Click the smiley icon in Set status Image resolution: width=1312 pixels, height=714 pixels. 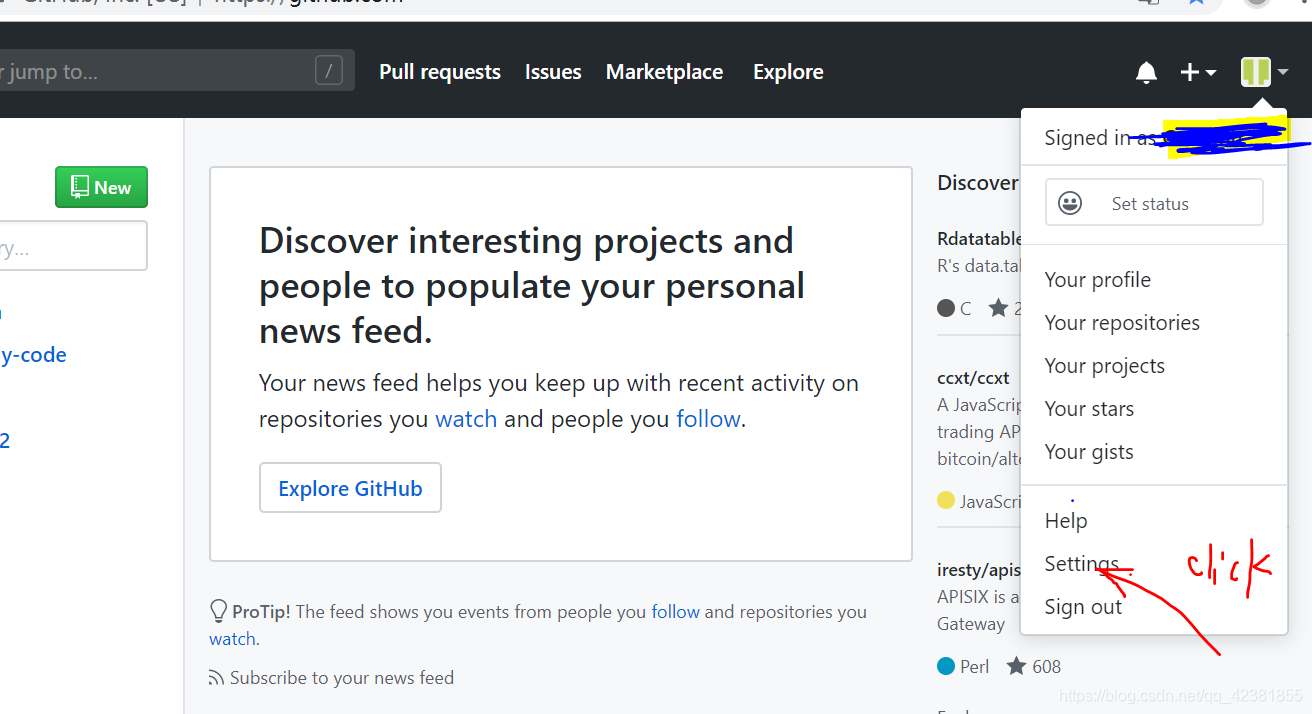[x=1070, y=203]
